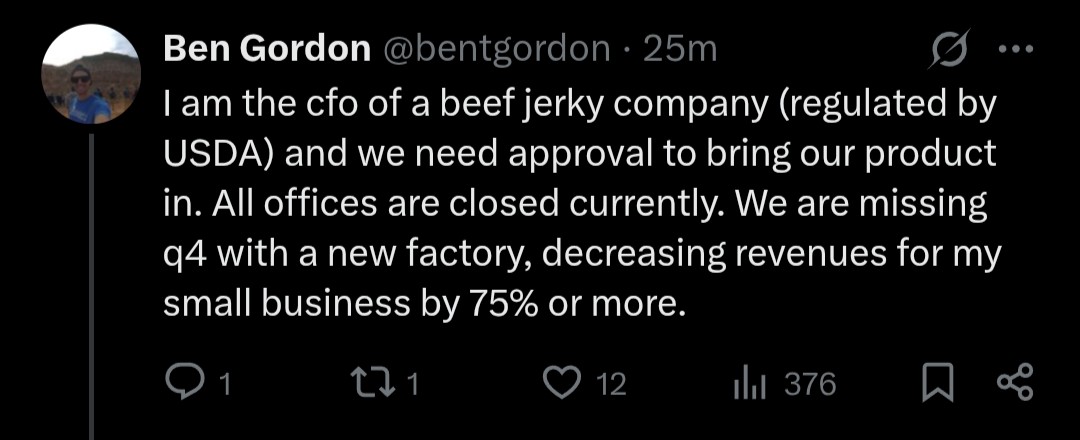
Task: Open Ben Gordon's profile picture
Action: (x=90, y=75)
